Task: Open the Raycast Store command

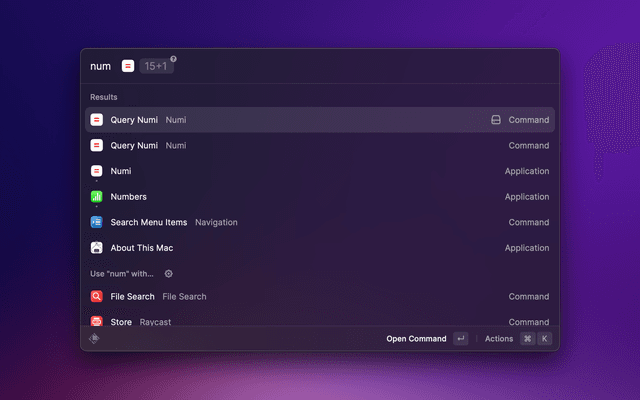Action: [319, 321]
